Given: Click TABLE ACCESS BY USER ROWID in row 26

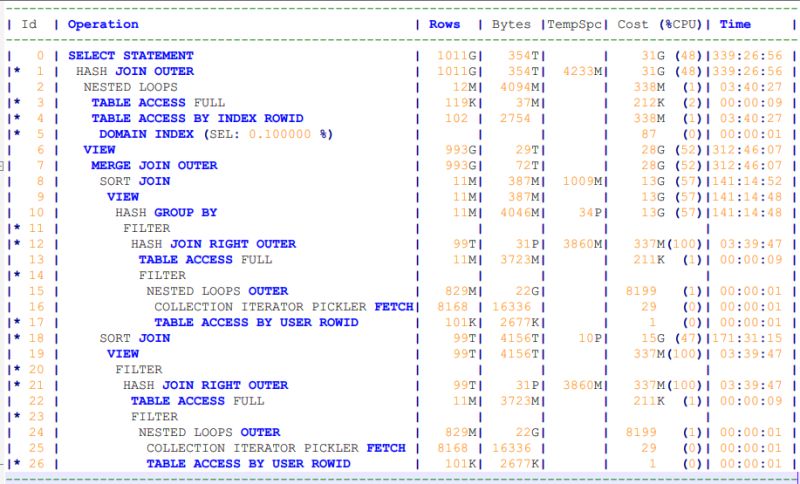Looking at the screenshot, I should point(248,464).
